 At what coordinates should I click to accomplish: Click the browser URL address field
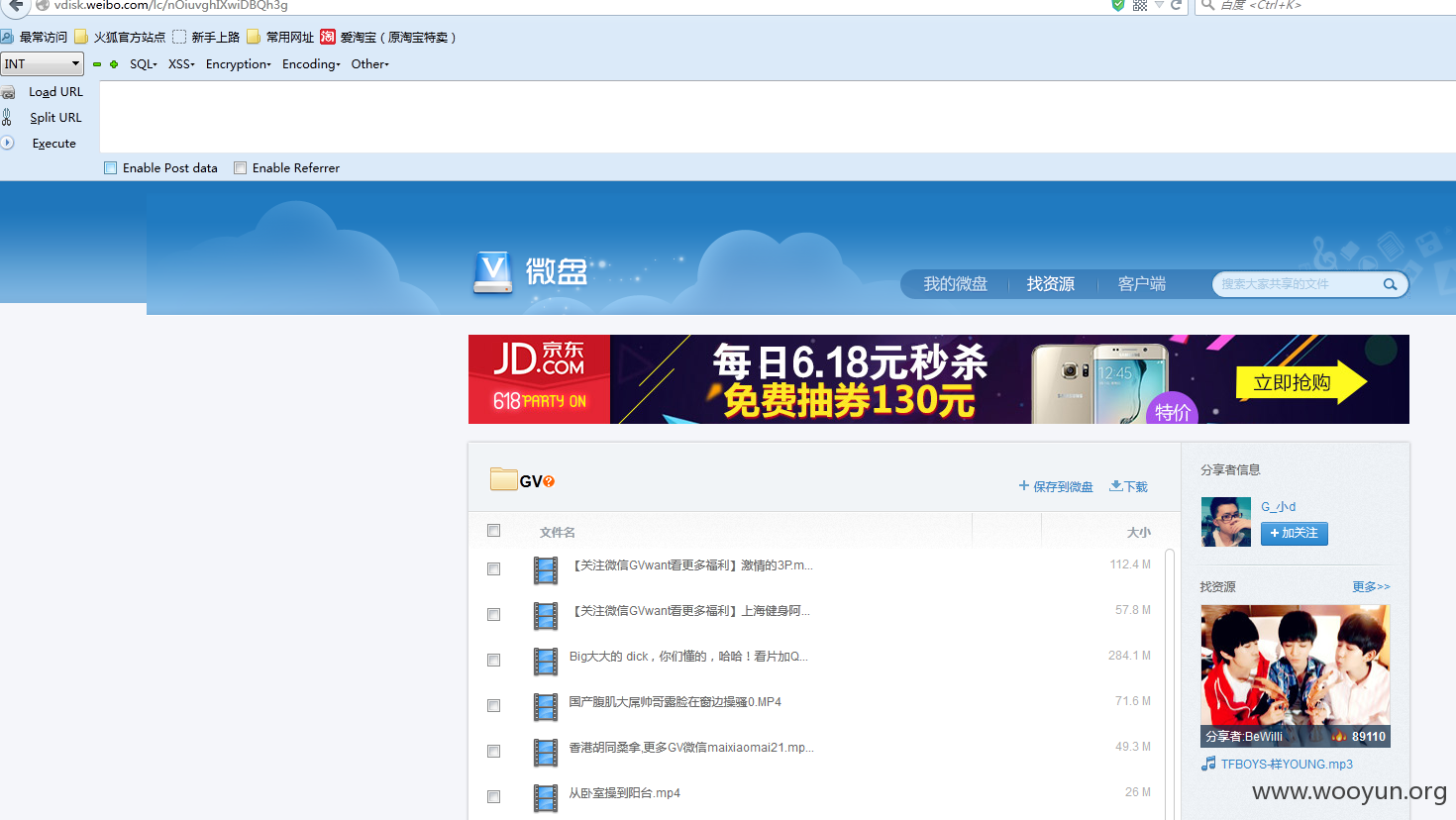[x=579, y=5]
